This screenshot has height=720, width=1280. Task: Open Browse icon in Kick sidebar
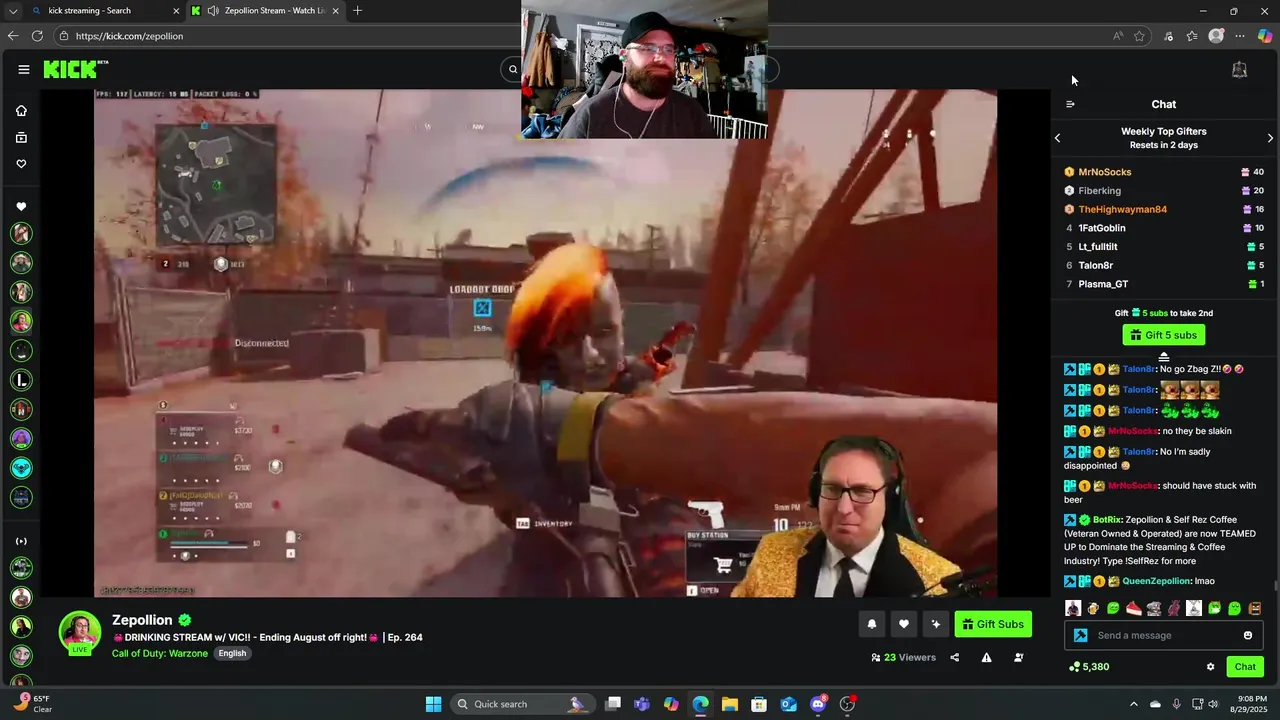pyautogui.click(x=21, y=137)
